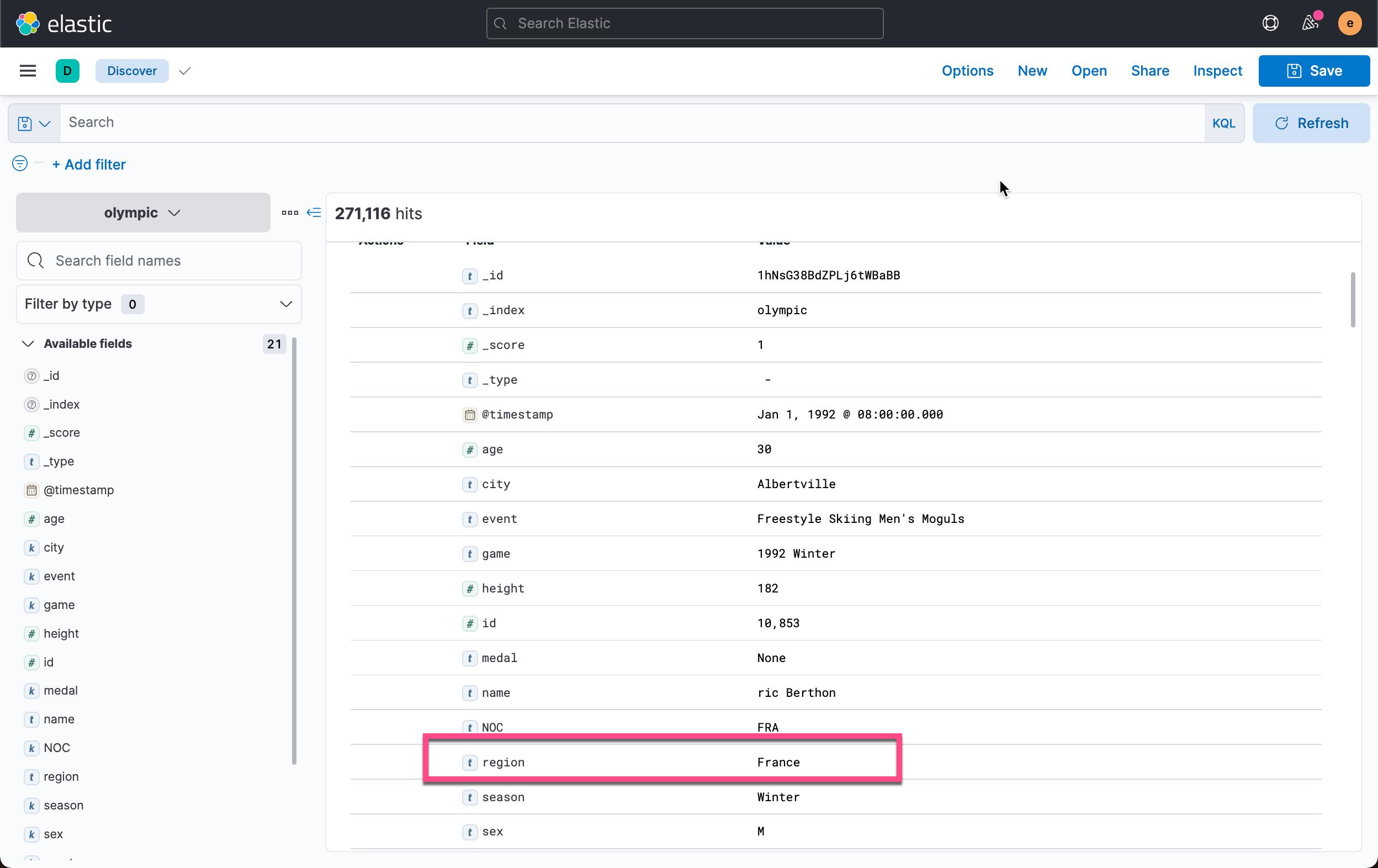
Task: Click Open in the top menu
Action: (1089, 71)
